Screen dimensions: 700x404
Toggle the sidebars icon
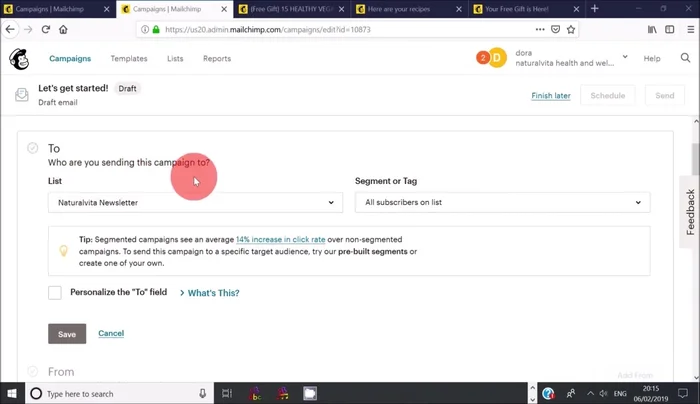(x=670, y=29)
